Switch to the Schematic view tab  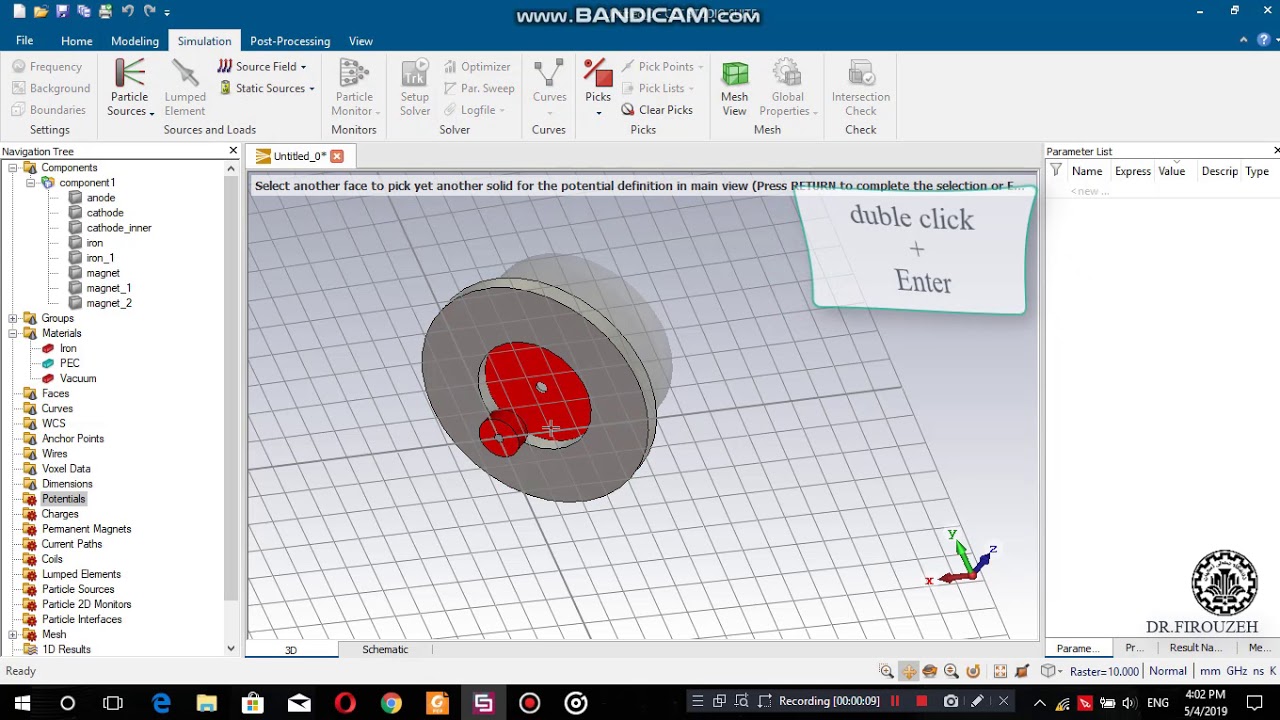click(385, 650)
